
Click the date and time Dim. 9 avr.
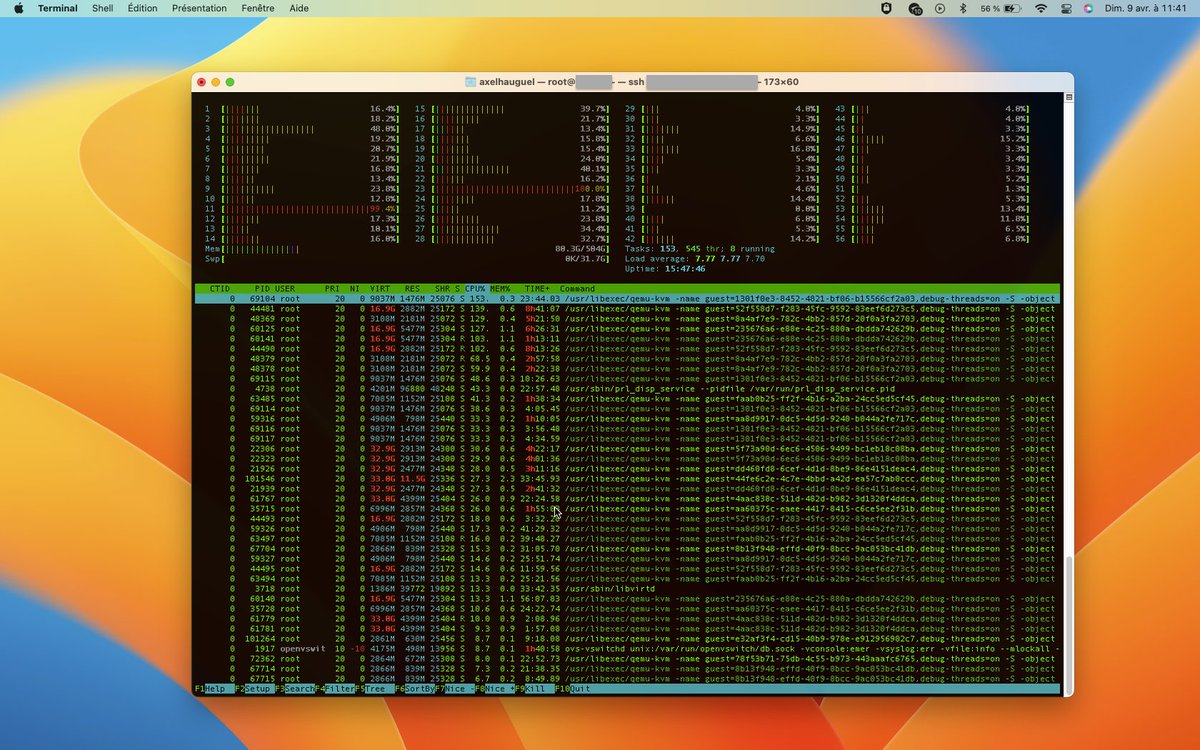point(1147,8)
